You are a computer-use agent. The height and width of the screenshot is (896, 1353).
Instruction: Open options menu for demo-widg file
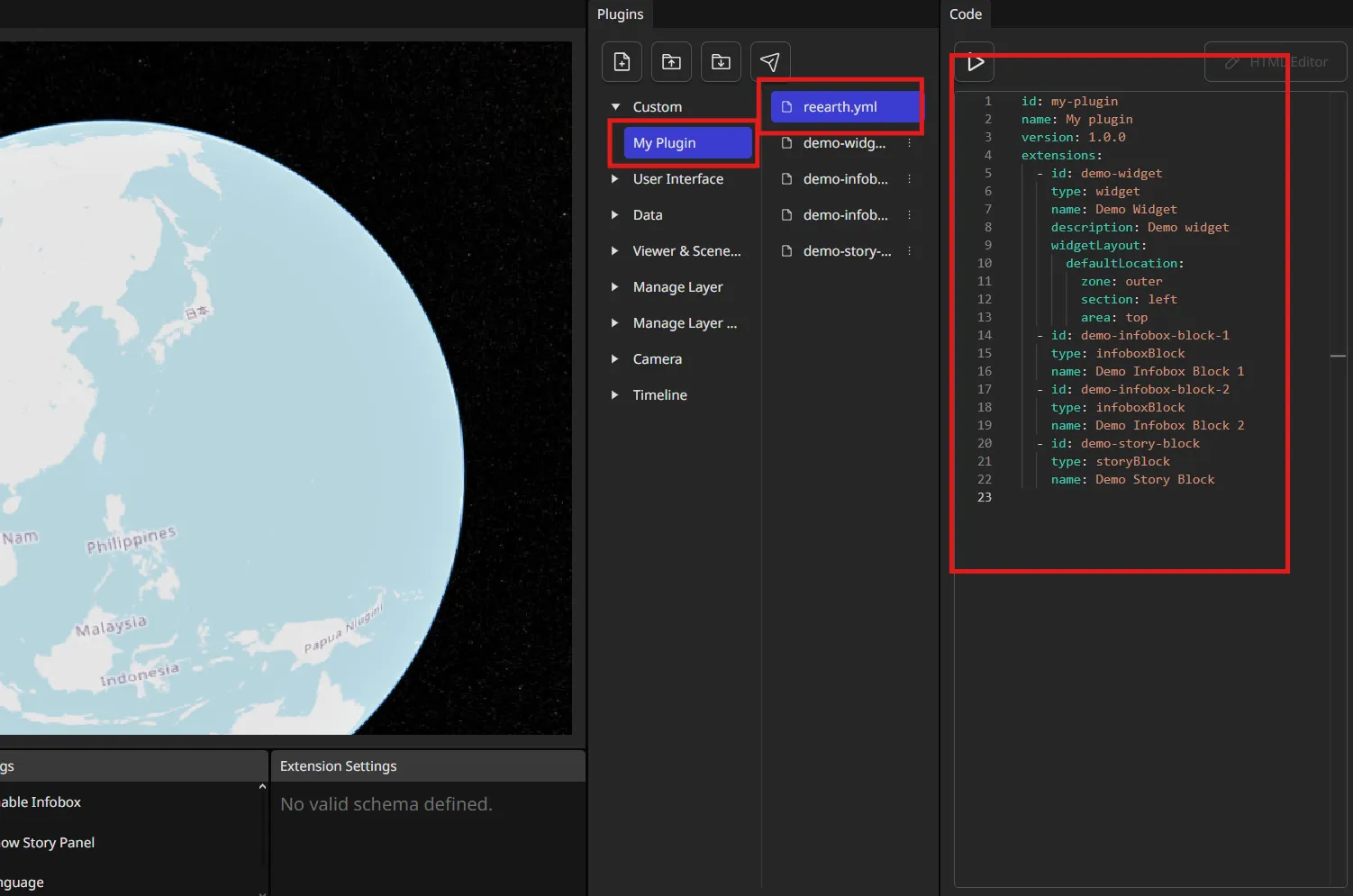(909, 143)
